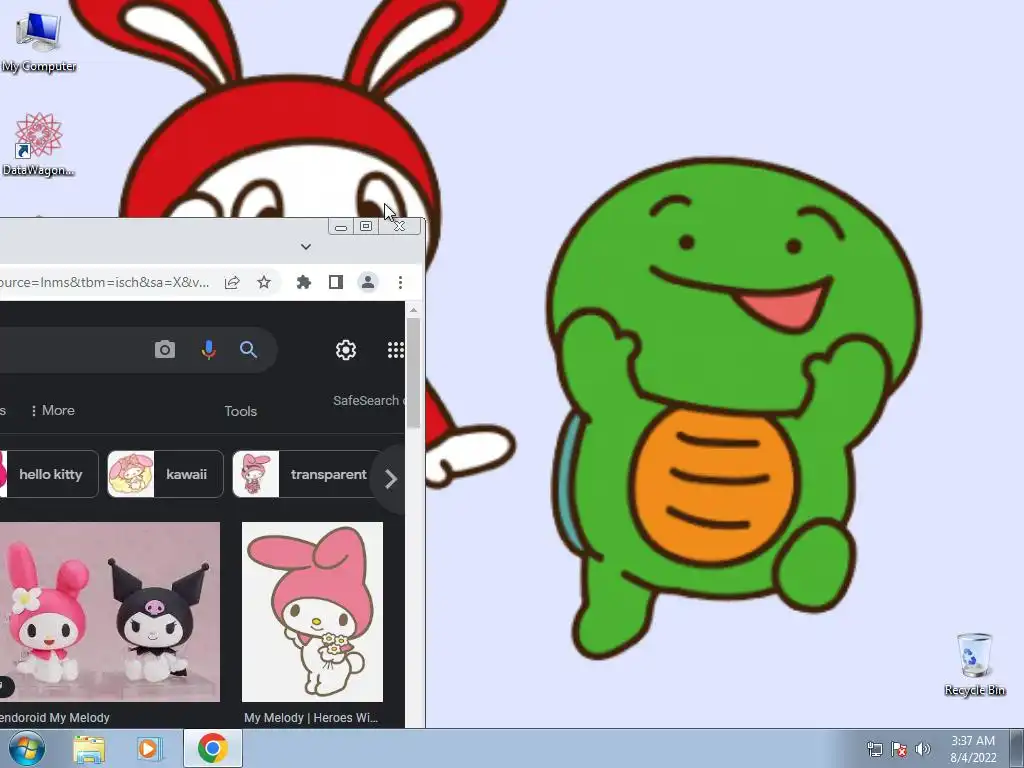Screen dimensions: 1024x768
Task: Open Nendoroid My Melody image result
Action: pos(110,611)
